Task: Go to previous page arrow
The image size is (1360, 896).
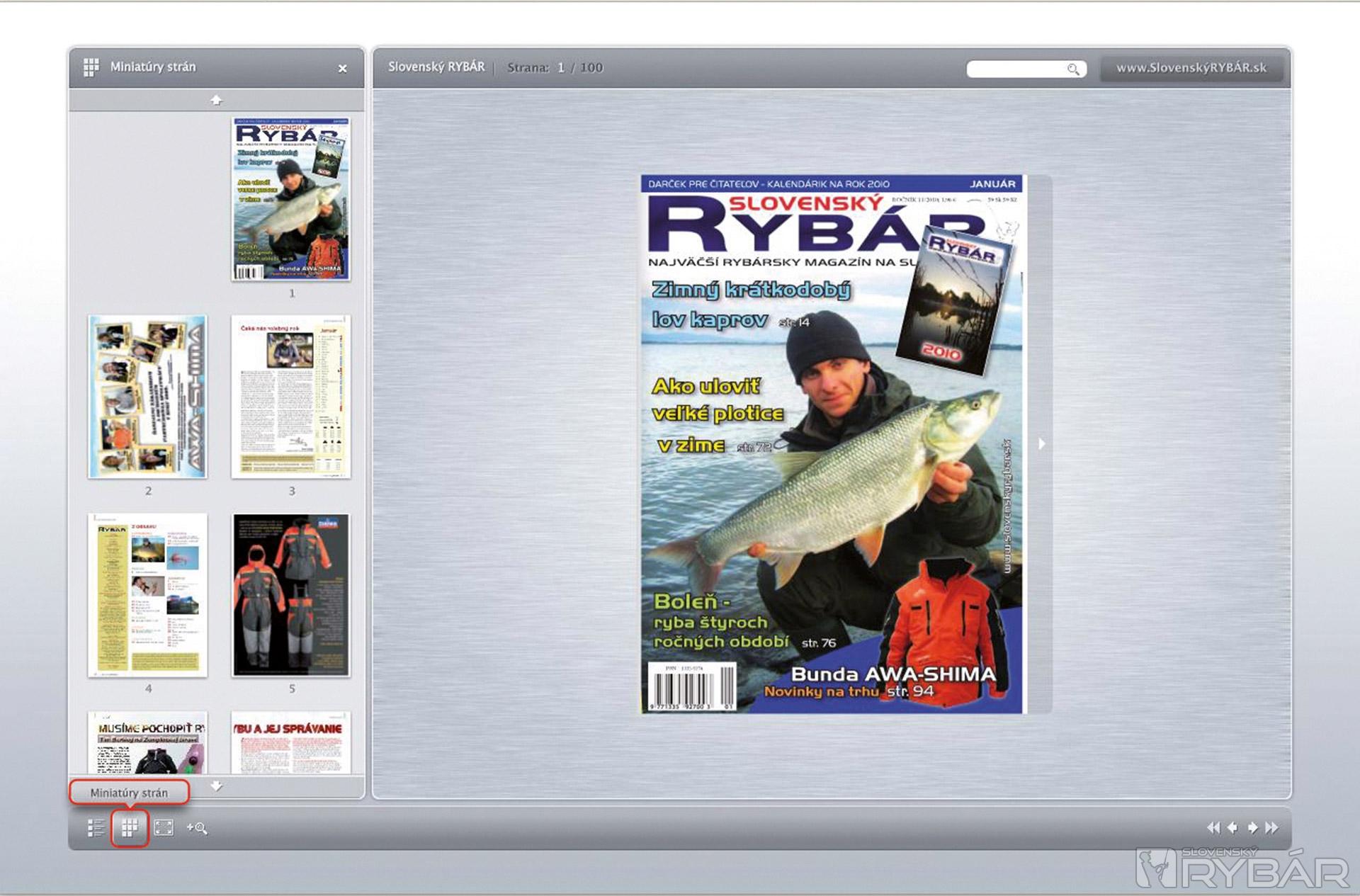Action: (1233, 827)
